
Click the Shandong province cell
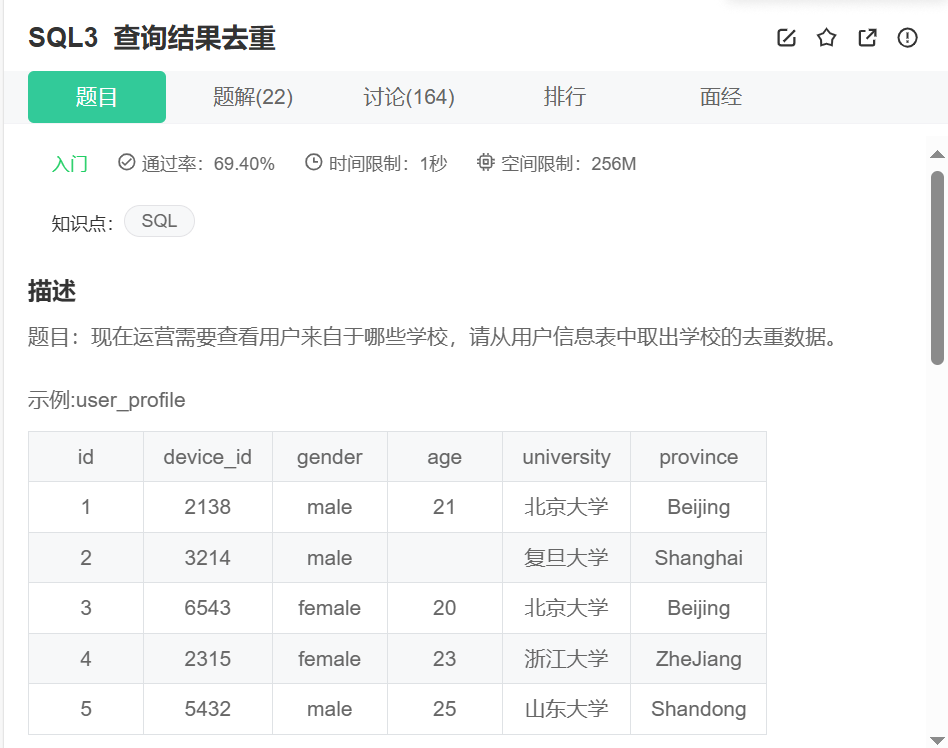[698, 709]
